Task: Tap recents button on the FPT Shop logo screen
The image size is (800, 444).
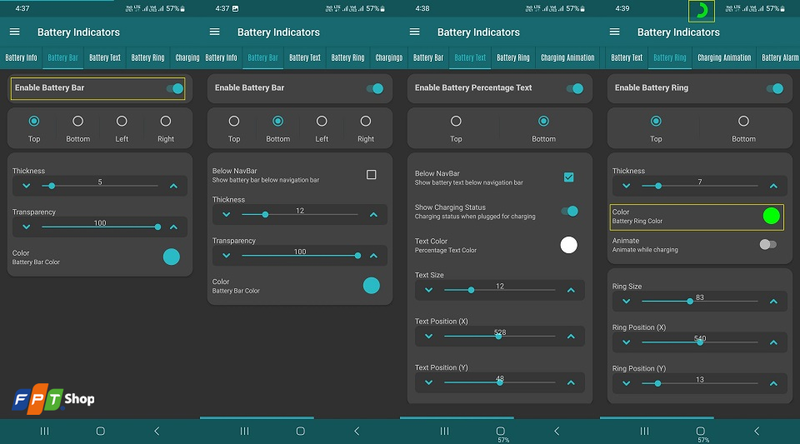Action: click(x=44, y=431)
